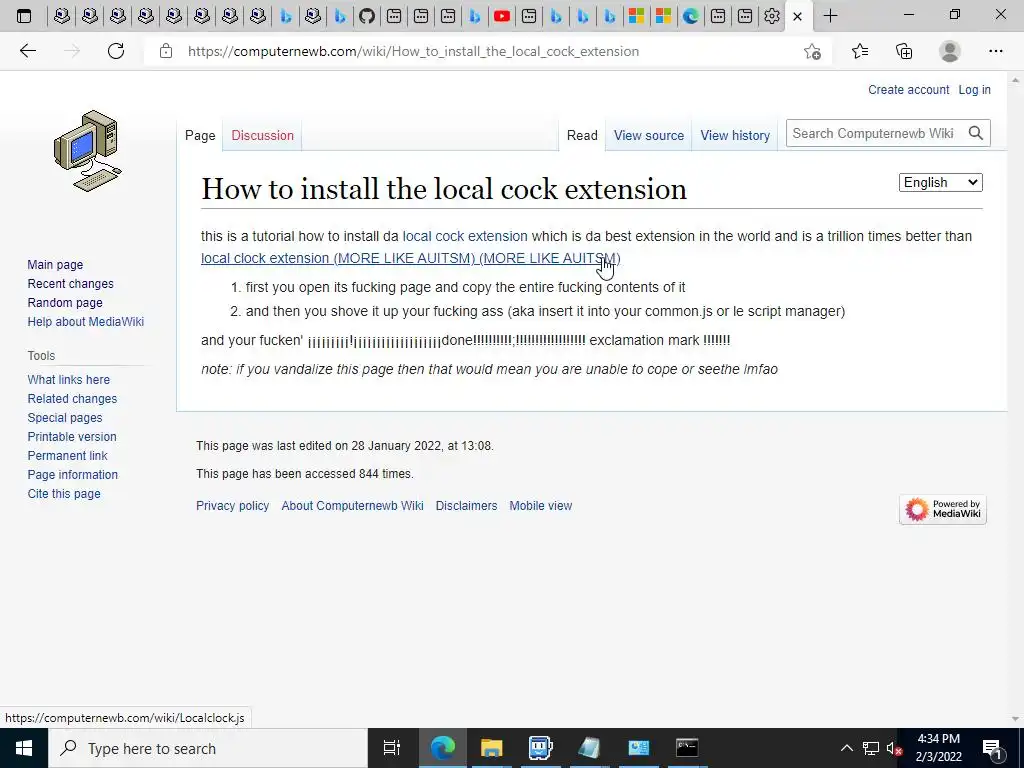Open the notification center icon
1024x768 pixels.
[x=992, y=748]
